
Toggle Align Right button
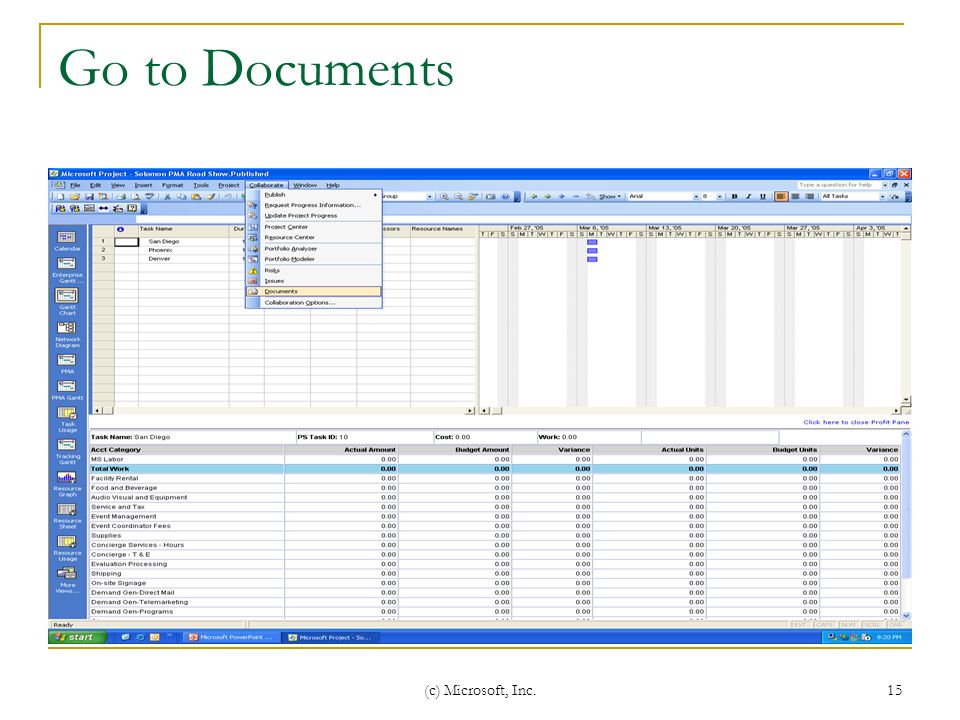(809, 197)
